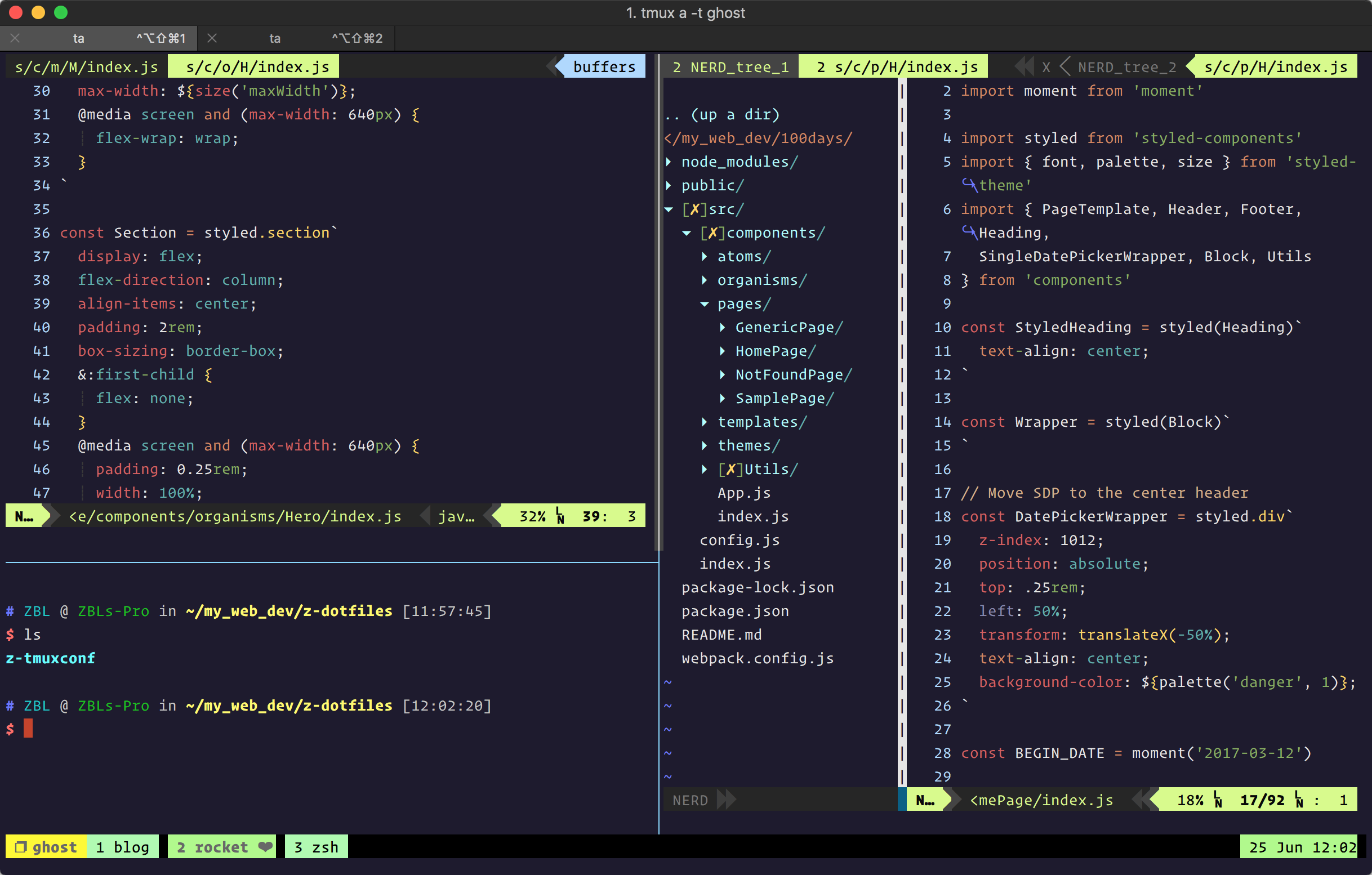Click the red terminal cursor block
1372x875 pixels.
coord(28,729)
